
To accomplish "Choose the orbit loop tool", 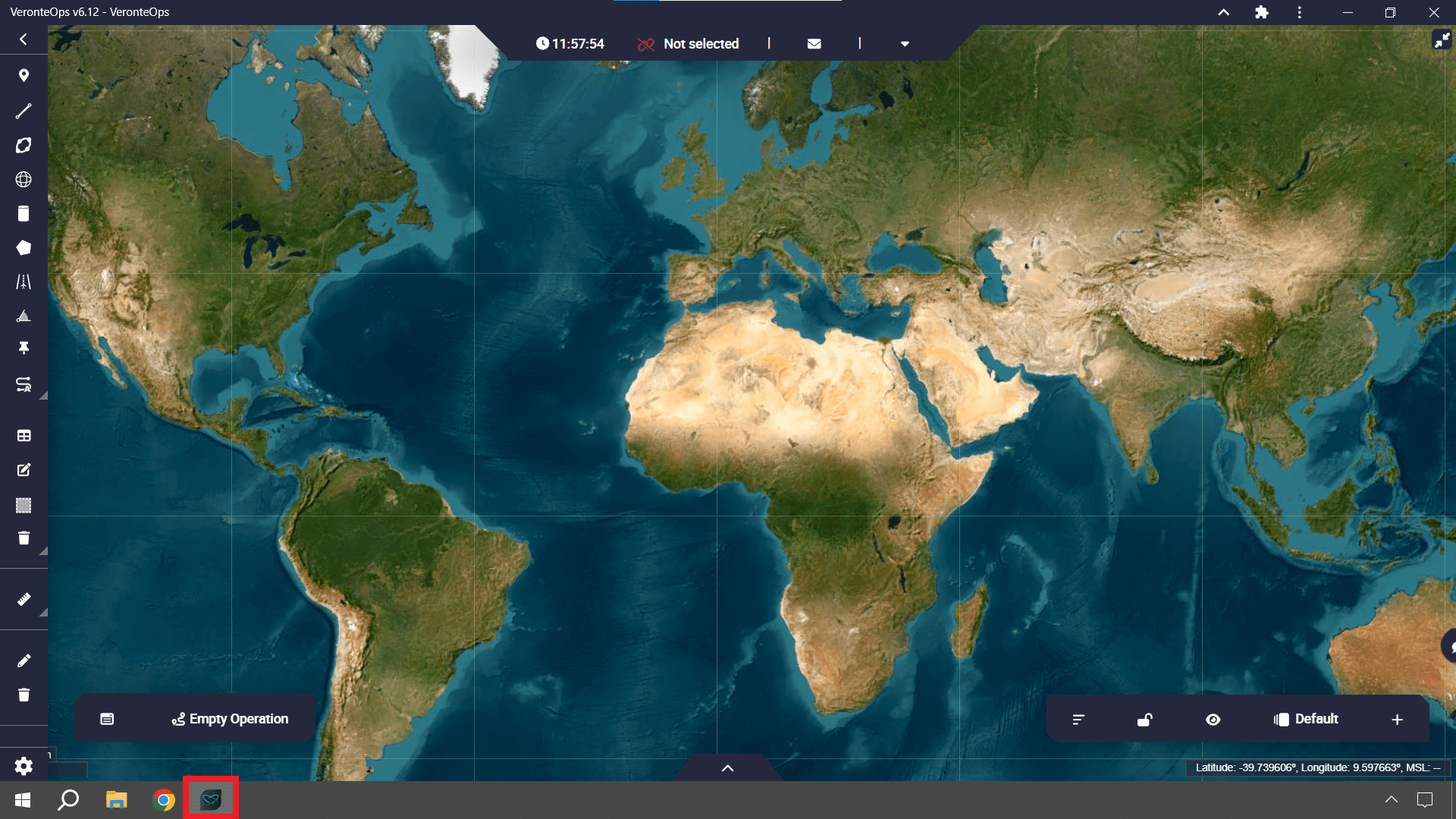I will [x=24, y=146].
